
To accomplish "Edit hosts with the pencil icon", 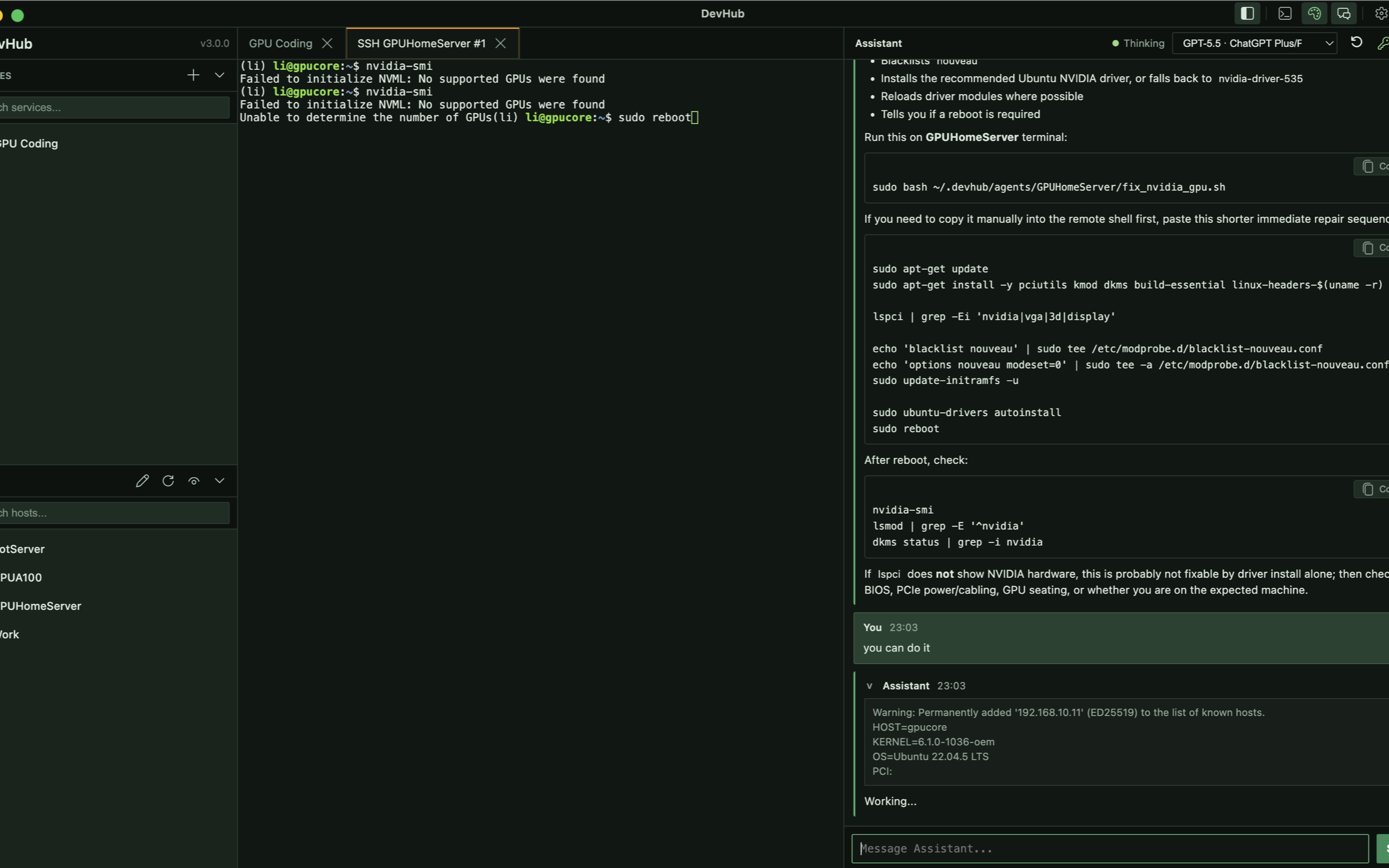I will click(142, 481).
